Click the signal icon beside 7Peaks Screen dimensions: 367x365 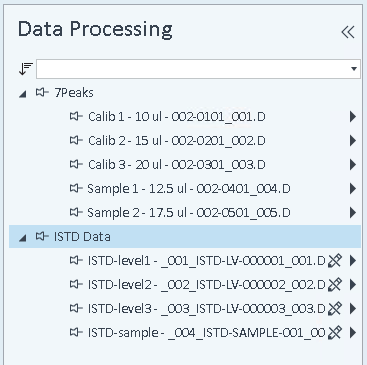pos(42,92)
